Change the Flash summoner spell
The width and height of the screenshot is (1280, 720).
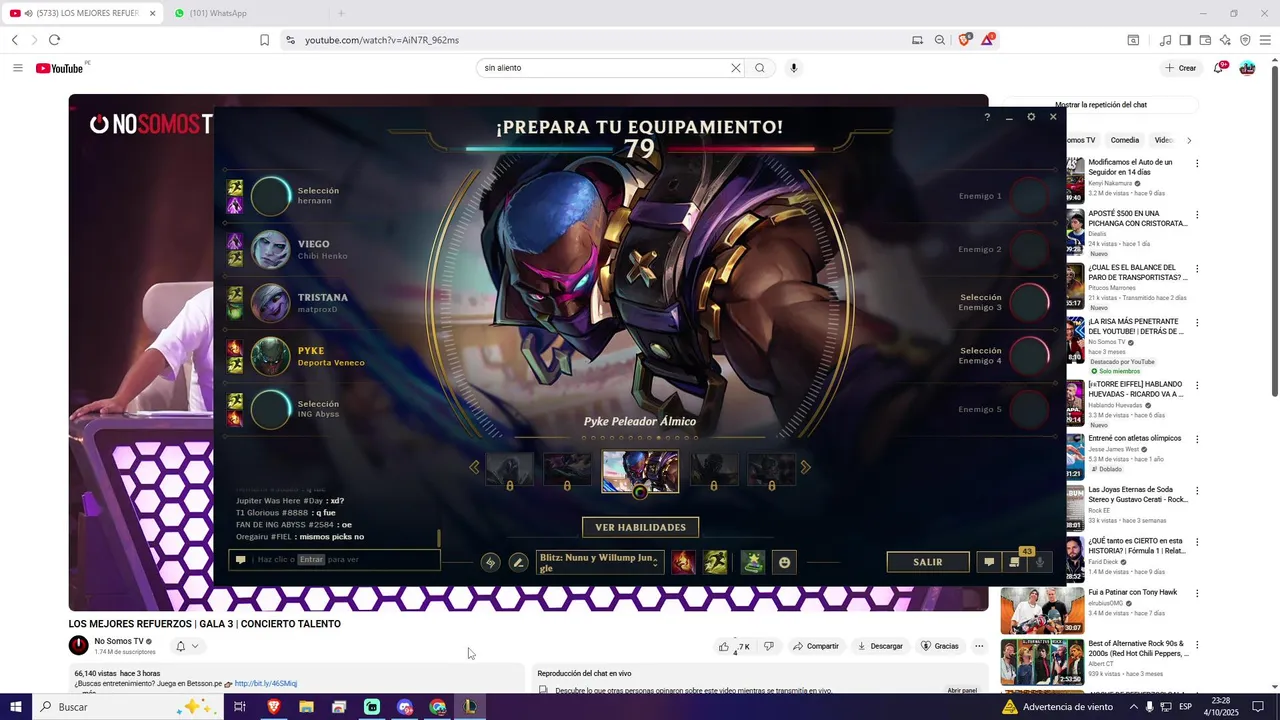tap(715, 562)
